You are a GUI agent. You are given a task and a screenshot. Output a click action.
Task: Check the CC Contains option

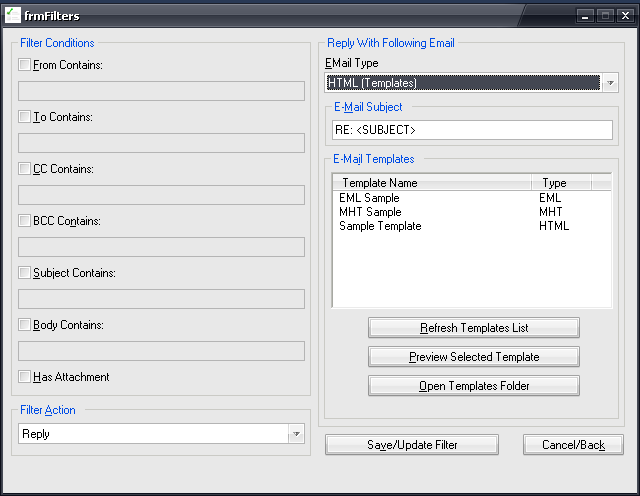25,169
